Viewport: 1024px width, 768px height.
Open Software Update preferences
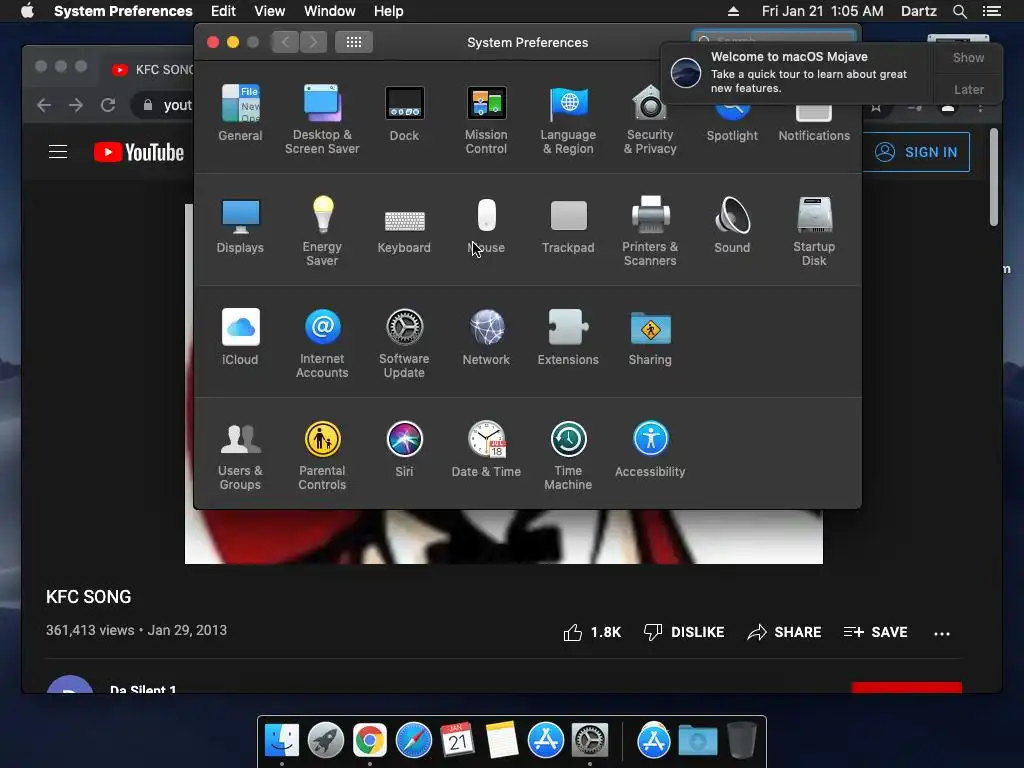pyautogui.click(x=404, y=342)
